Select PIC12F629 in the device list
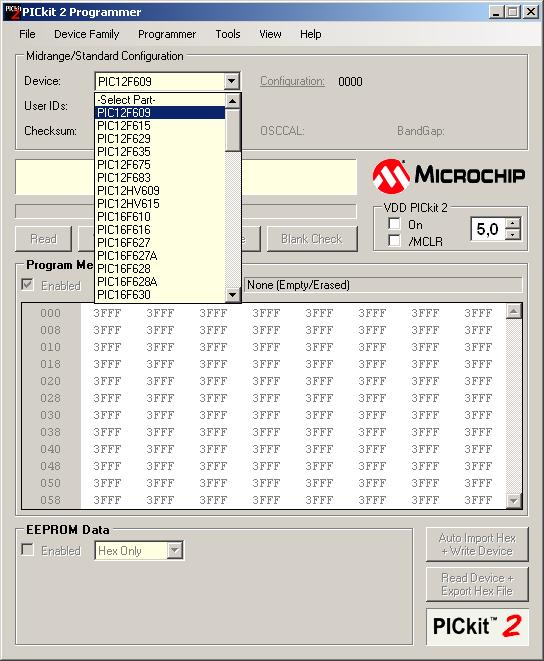The image size is (544, 661). point(160,139)
